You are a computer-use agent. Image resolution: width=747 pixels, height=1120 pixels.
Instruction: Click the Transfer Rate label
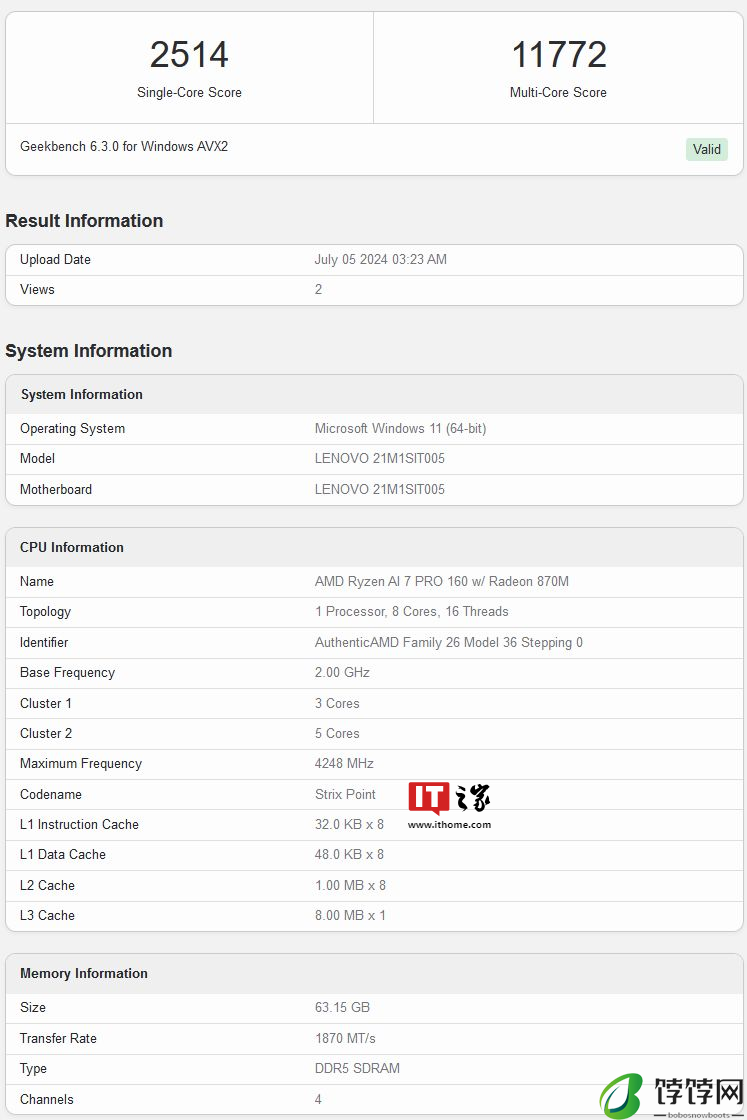tap(58, 1039)
